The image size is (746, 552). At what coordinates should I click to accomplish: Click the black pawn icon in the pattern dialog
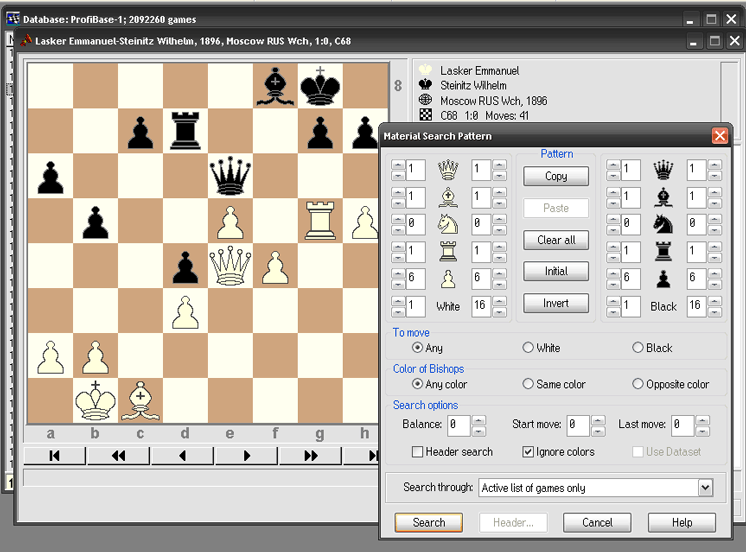663,279
